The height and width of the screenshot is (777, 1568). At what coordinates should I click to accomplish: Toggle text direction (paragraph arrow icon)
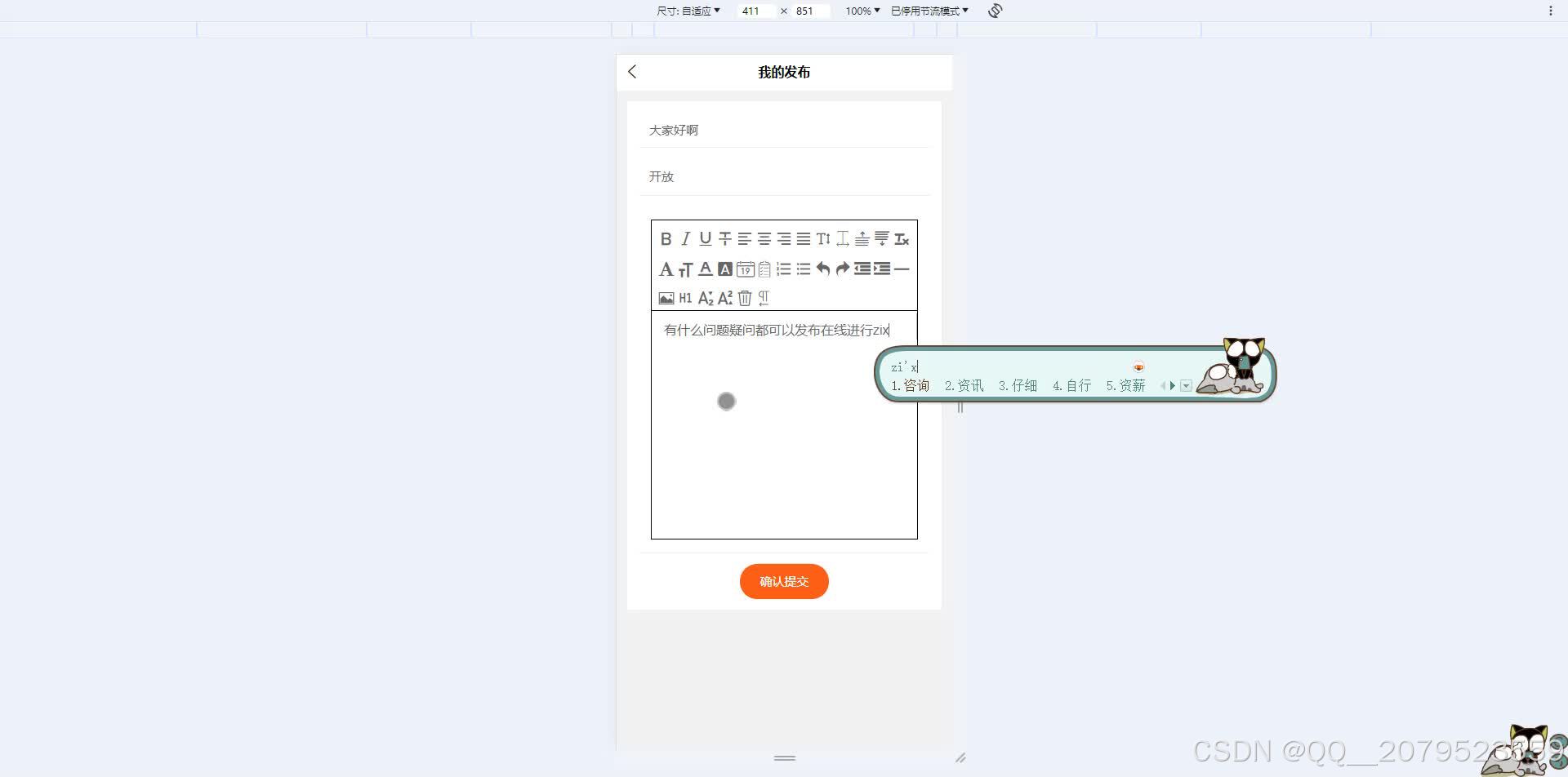click(764, 298)
